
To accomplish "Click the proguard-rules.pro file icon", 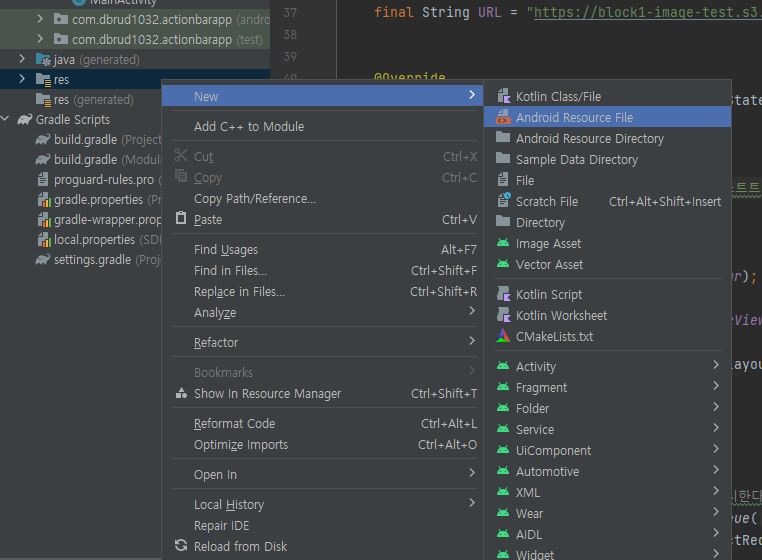I will click(43, 179).
